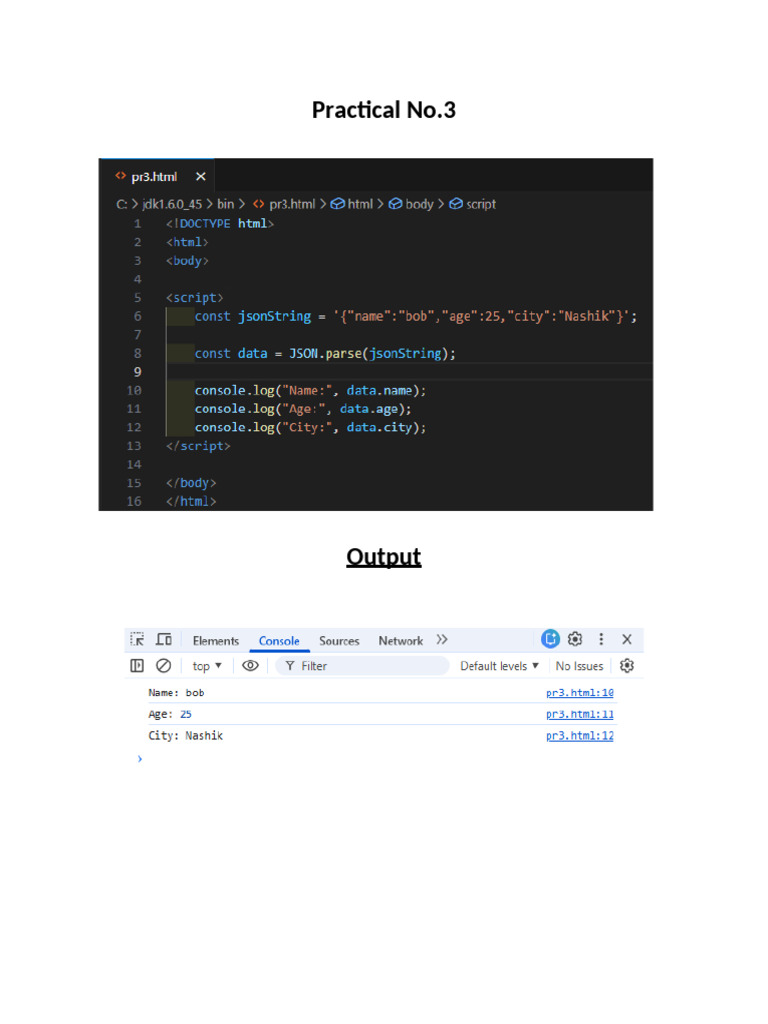Select the body breadcrumb item

pyautogui.click(x=411, y=204)
